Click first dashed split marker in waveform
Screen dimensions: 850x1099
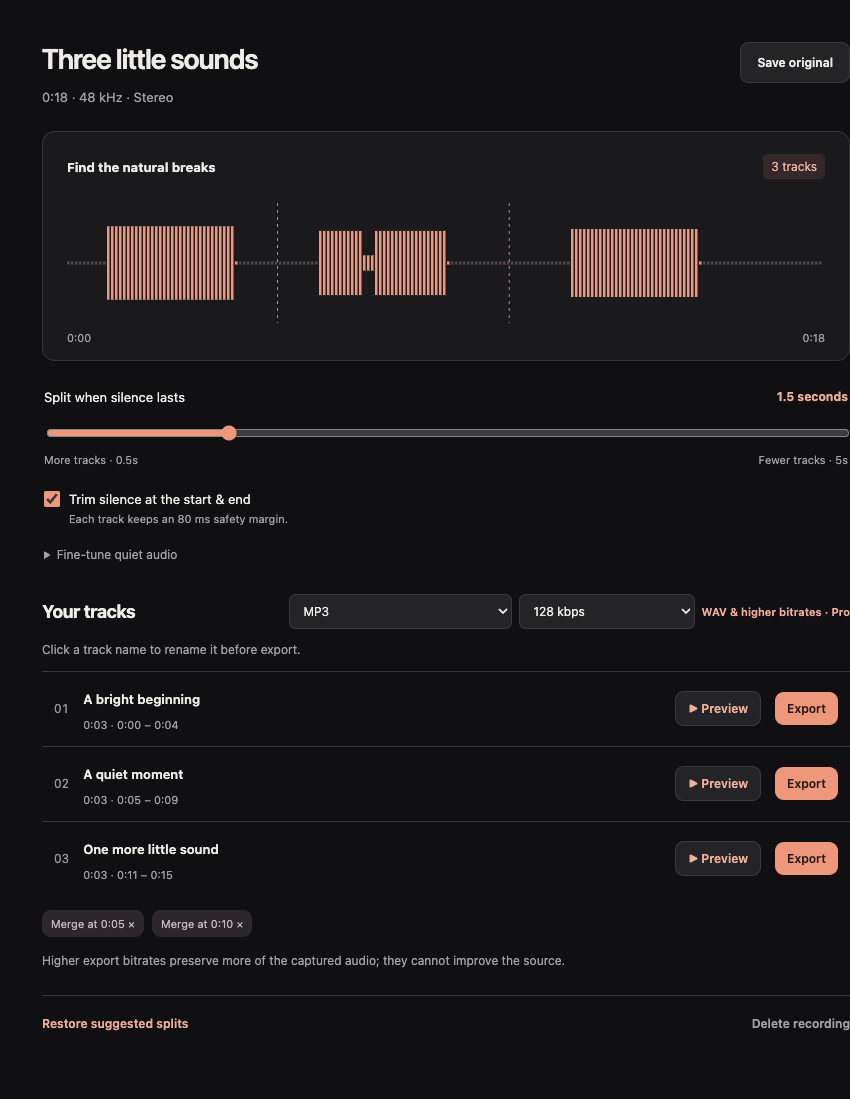click(x=277, y=263)
